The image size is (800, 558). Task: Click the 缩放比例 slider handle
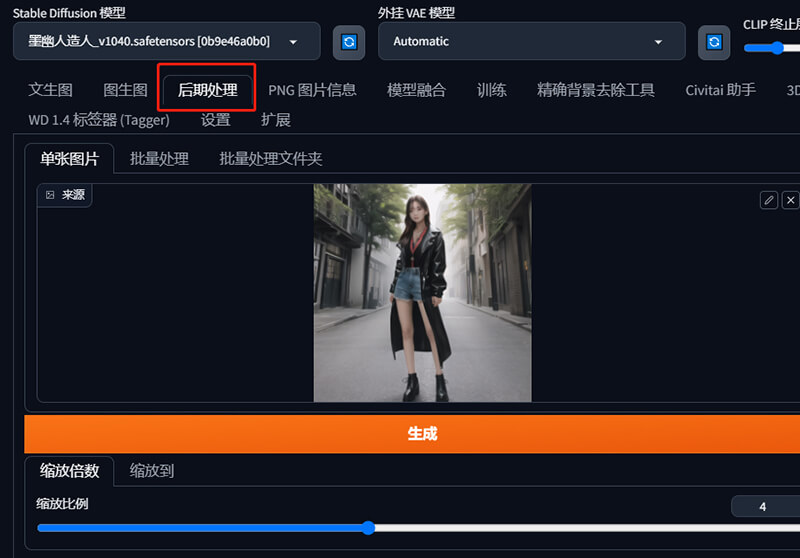(368, 528)
